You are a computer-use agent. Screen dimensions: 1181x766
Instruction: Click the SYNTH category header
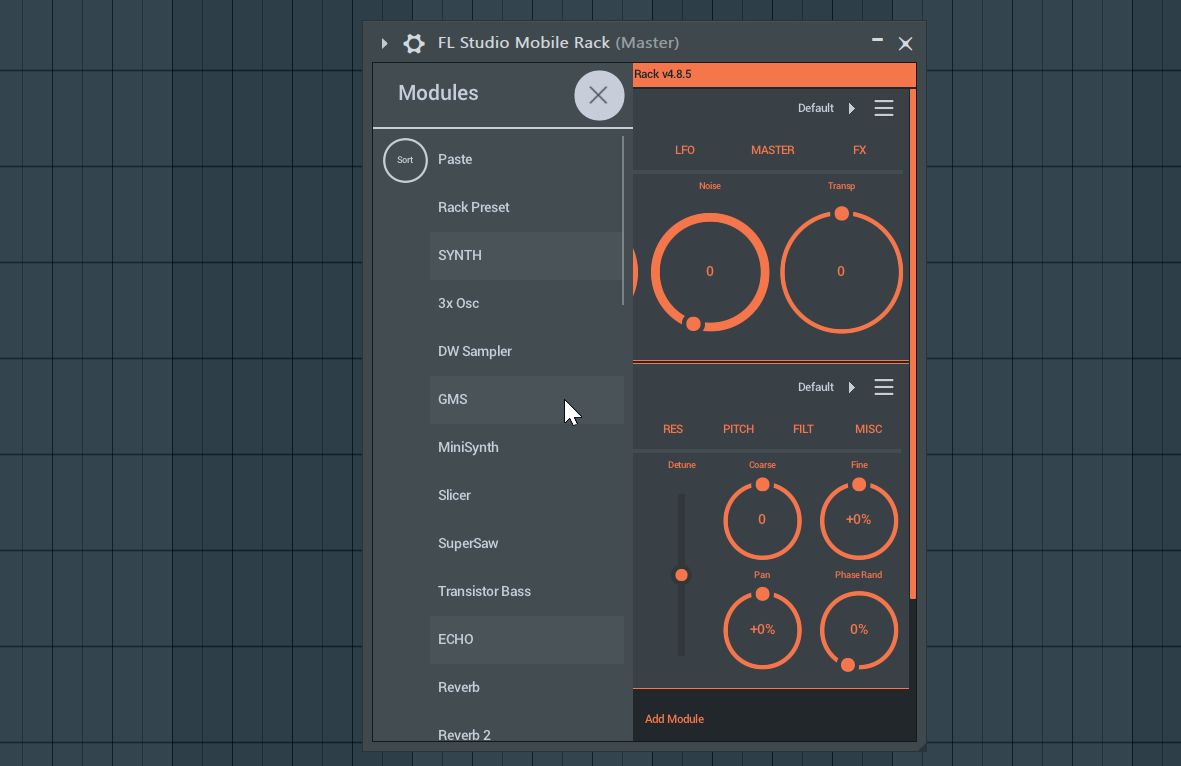[526, 255]
